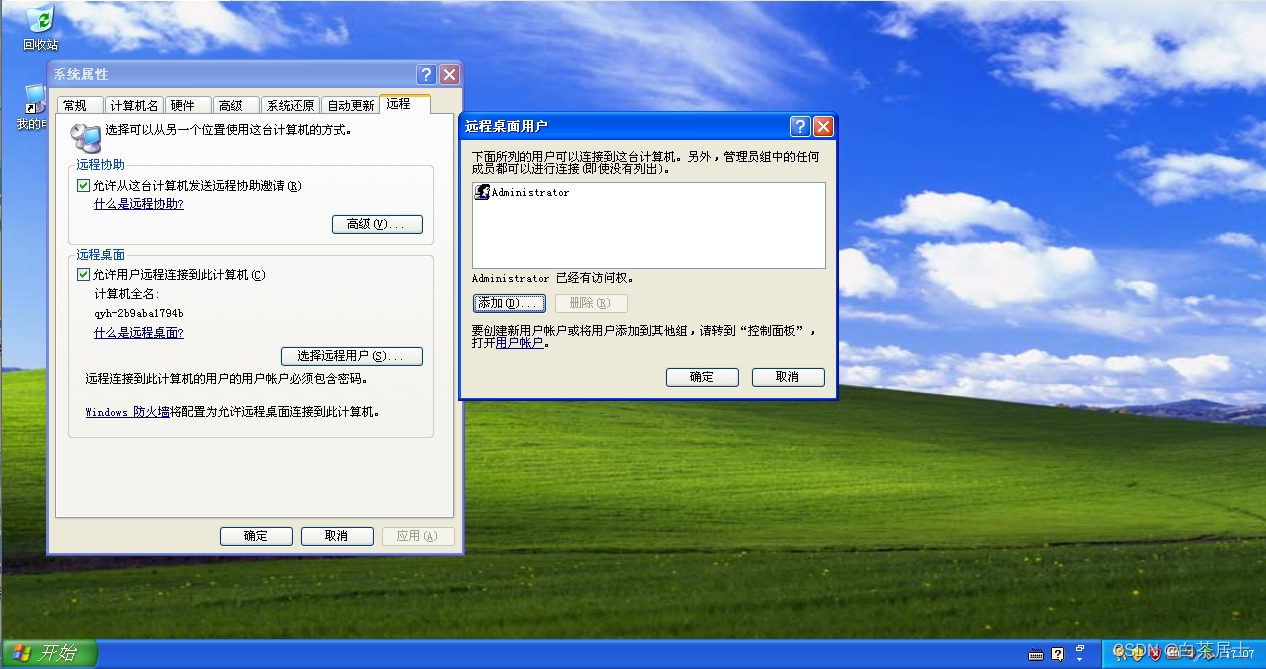The image size is (1266, 669).
Task: Click the 开始 Start button
Action: click(x=49, y=654)
